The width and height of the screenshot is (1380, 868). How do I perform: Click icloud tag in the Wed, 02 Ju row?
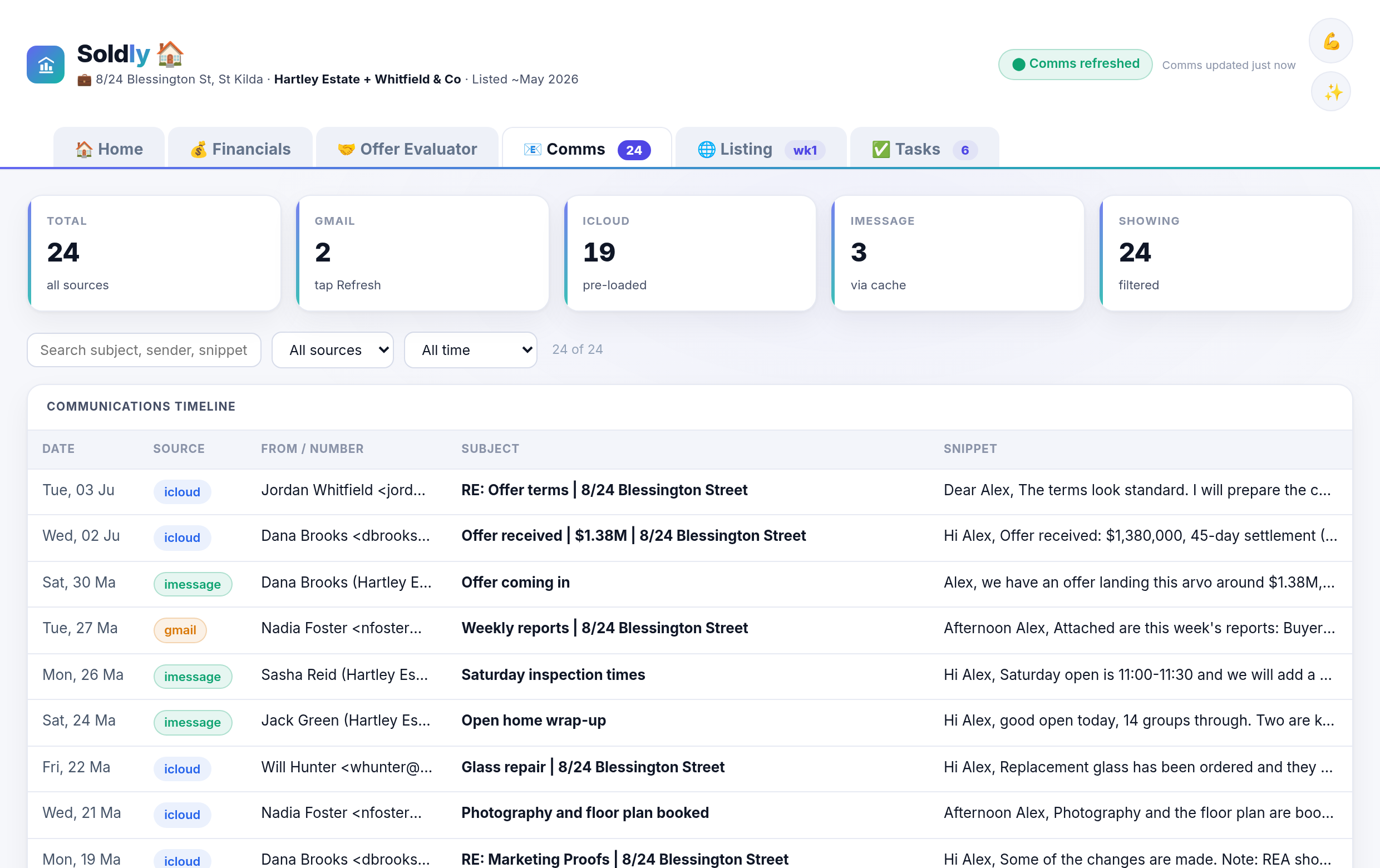183,537
